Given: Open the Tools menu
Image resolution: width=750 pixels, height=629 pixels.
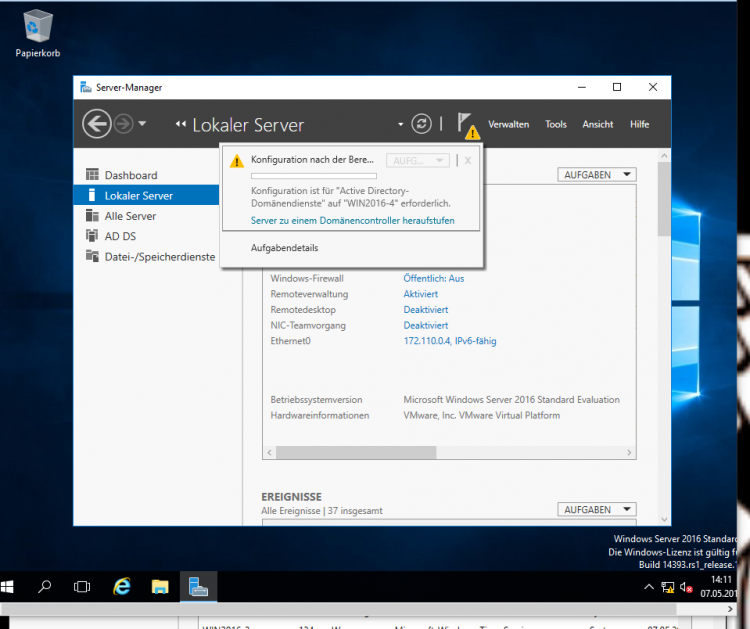Looking at the screenshot, I should click(556, 125).
